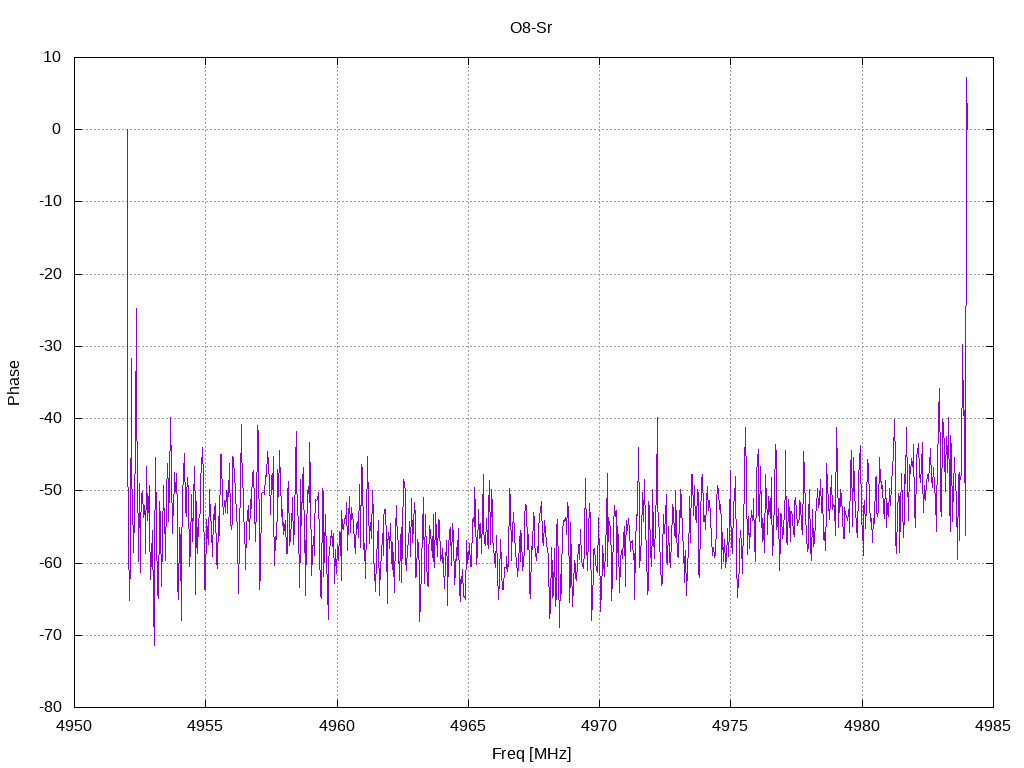Click y-axis tick label -40
This screenshot has width=1024, height=768.
tap(50, 418)
